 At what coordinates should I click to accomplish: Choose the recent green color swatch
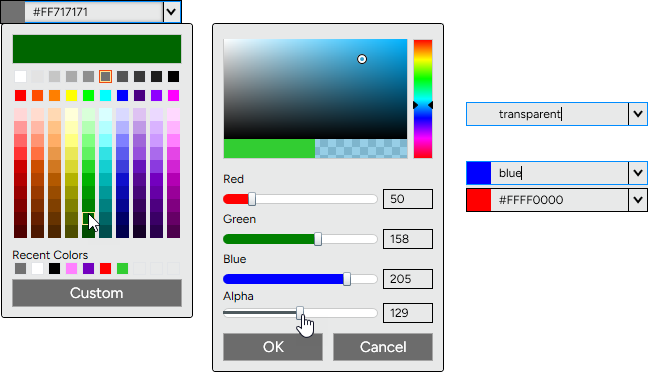(x=122, y=269)
